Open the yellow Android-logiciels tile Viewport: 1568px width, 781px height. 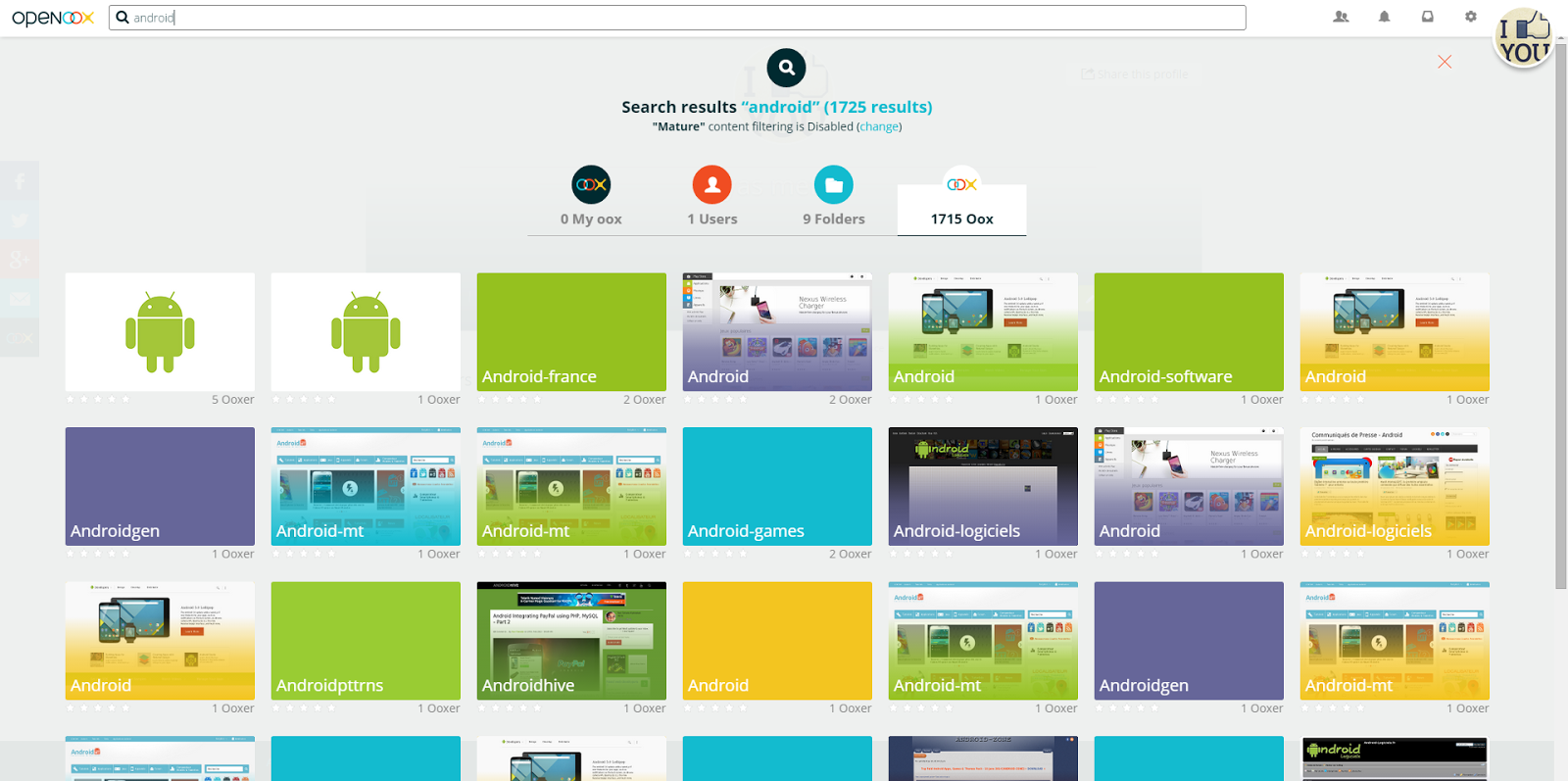point(1395,486)
